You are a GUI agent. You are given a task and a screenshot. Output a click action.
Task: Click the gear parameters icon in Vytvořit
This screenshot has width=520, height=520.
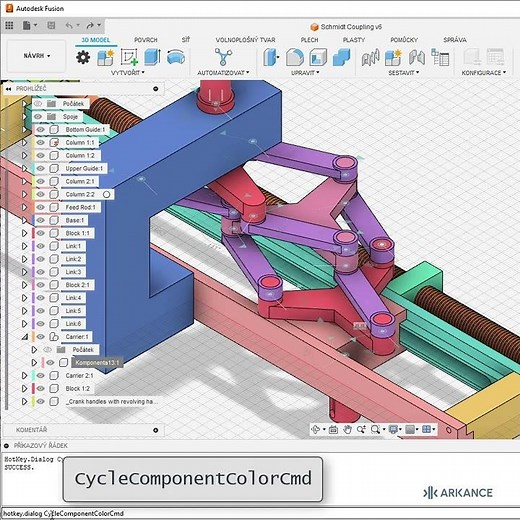pos(83,57)
